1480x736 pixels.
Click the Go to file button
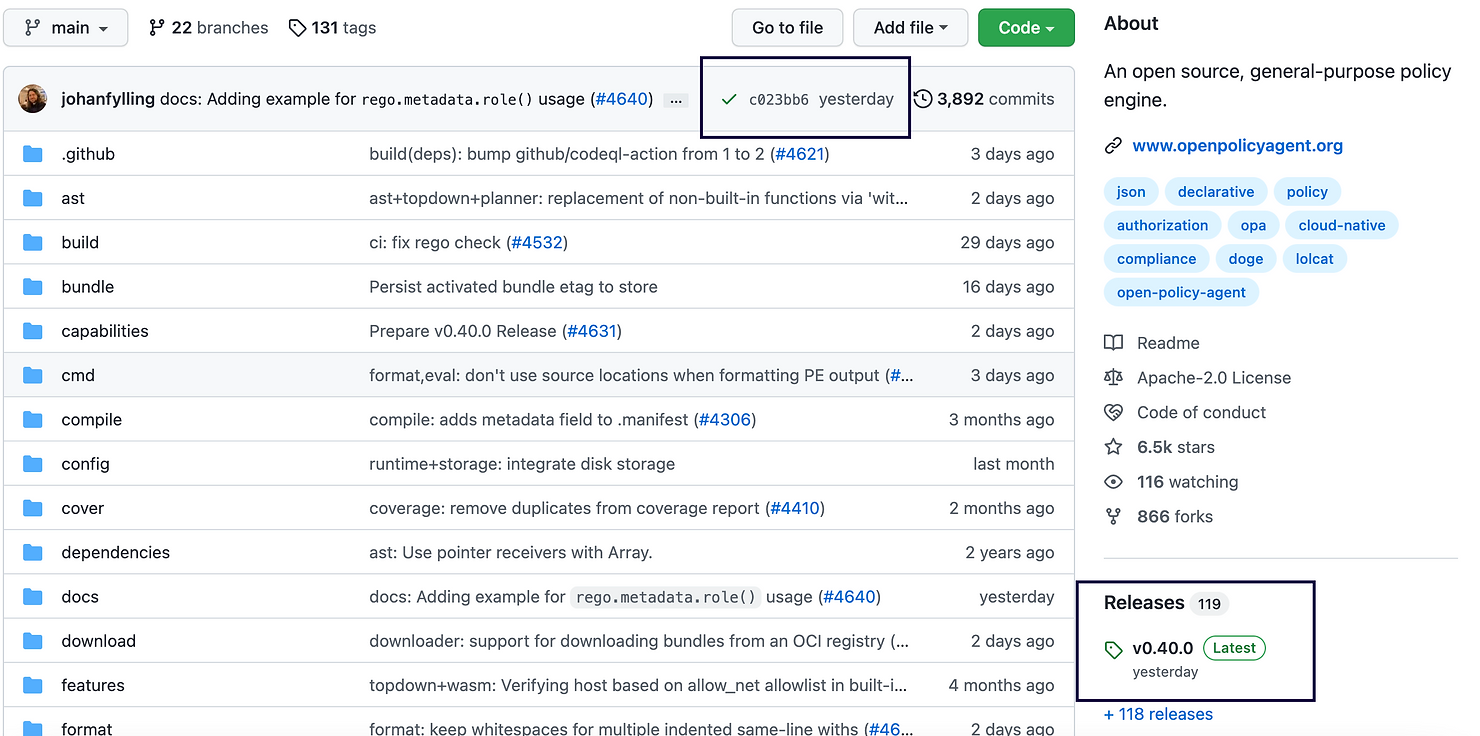[x=787, y=28]
